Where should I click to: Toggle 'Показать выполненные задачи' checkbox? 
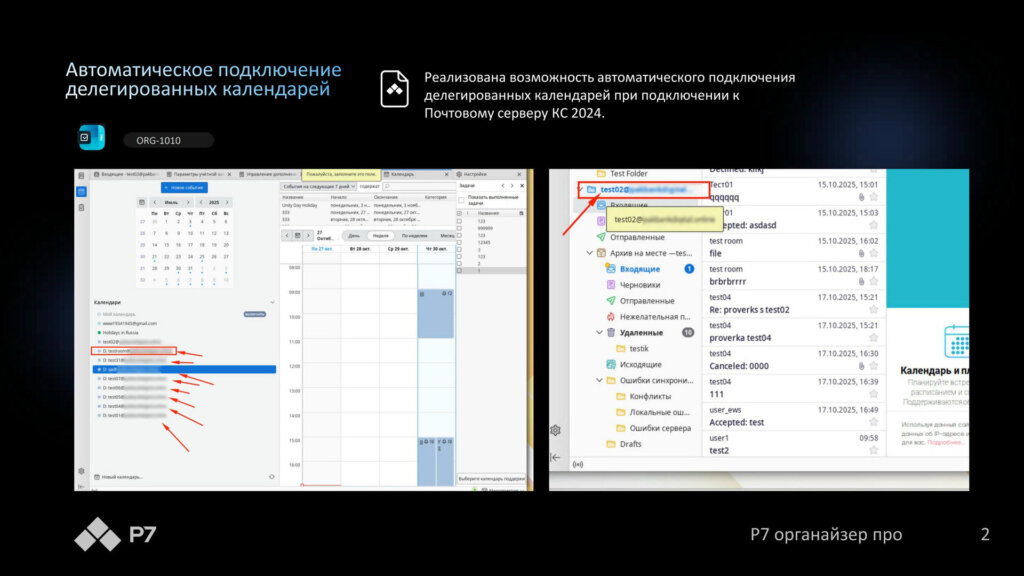pos(461,200)
